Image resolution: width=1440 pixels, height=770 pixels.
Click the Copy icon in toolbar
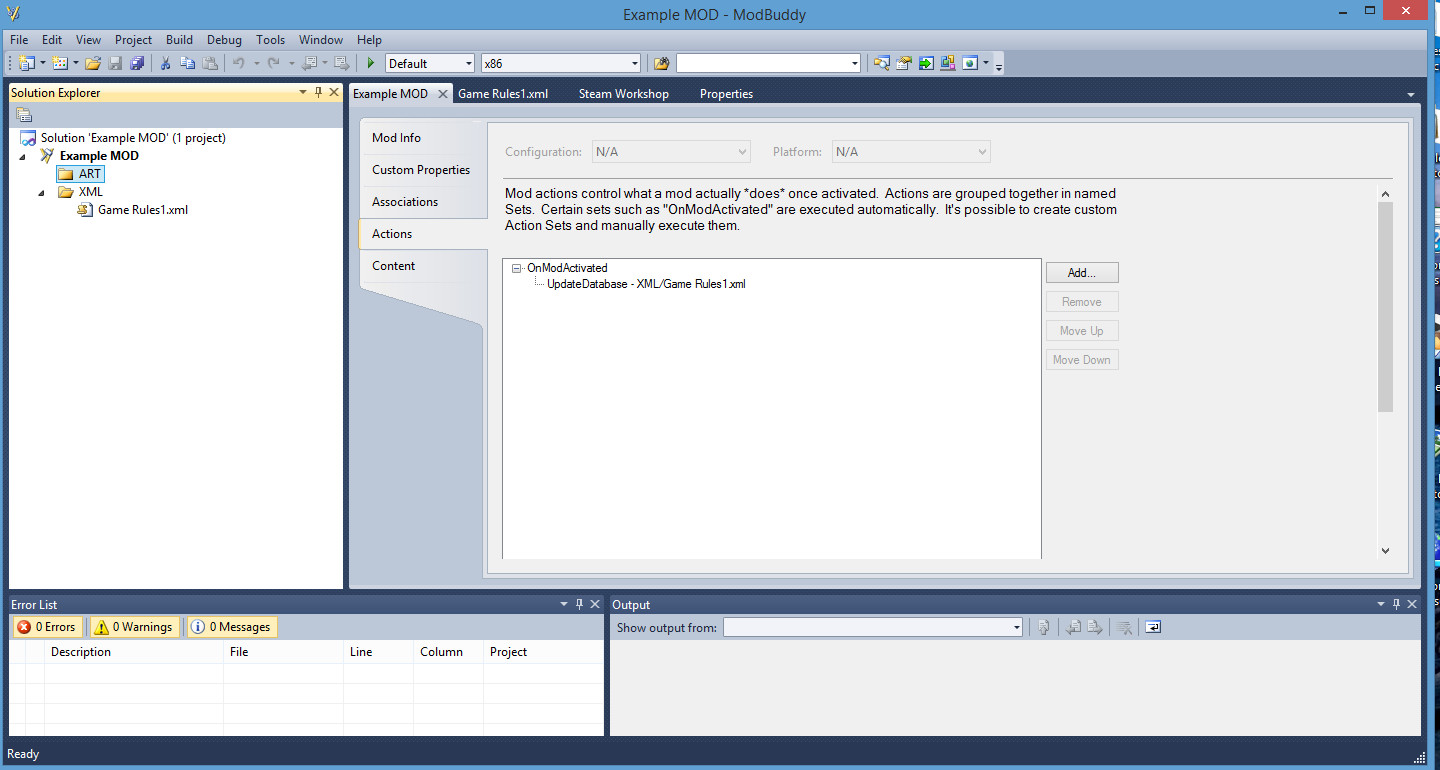pos(188,63)
